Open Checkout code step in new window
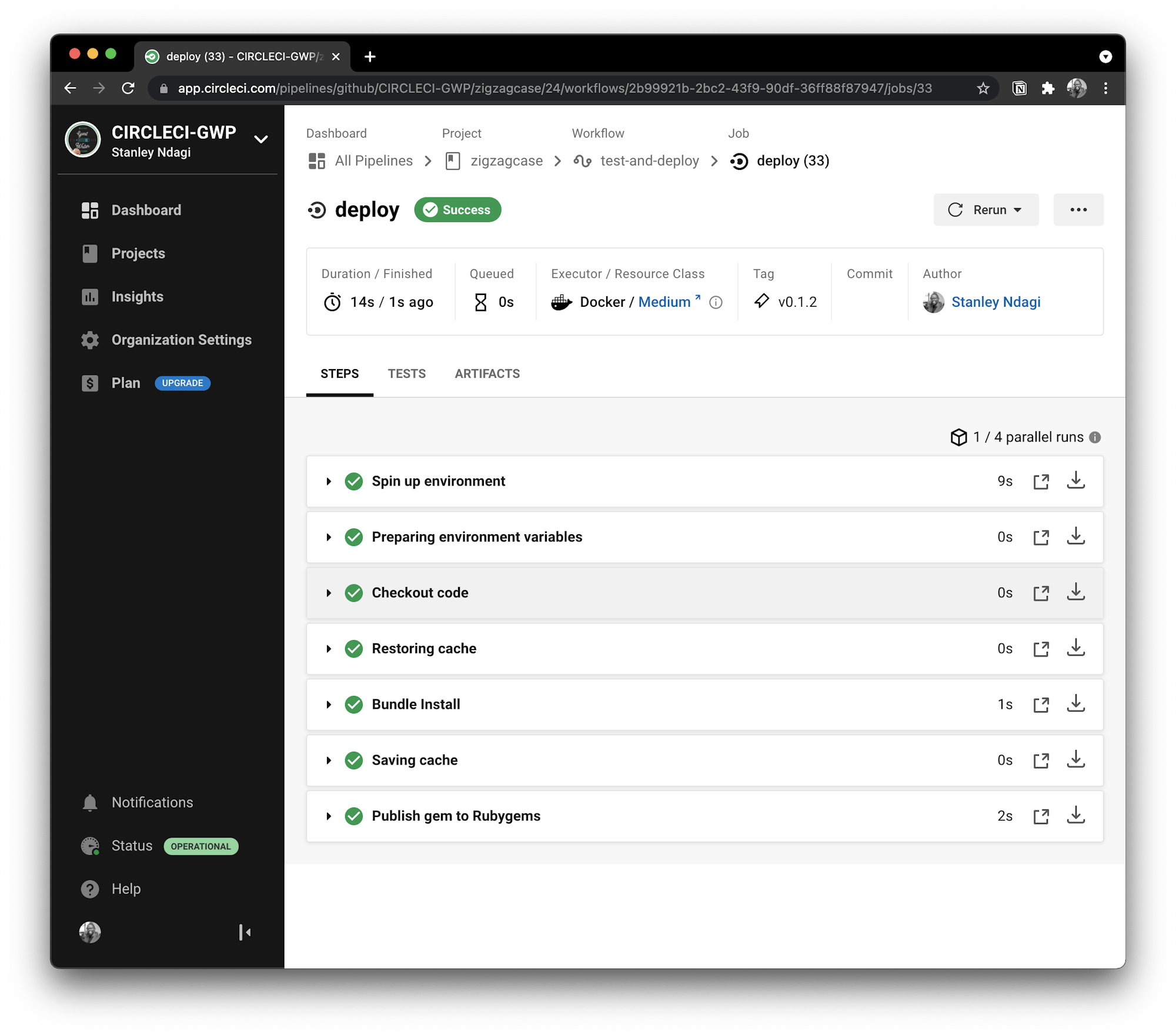The width and height of the screenshot is (1176, 1035). point(1041,592)
